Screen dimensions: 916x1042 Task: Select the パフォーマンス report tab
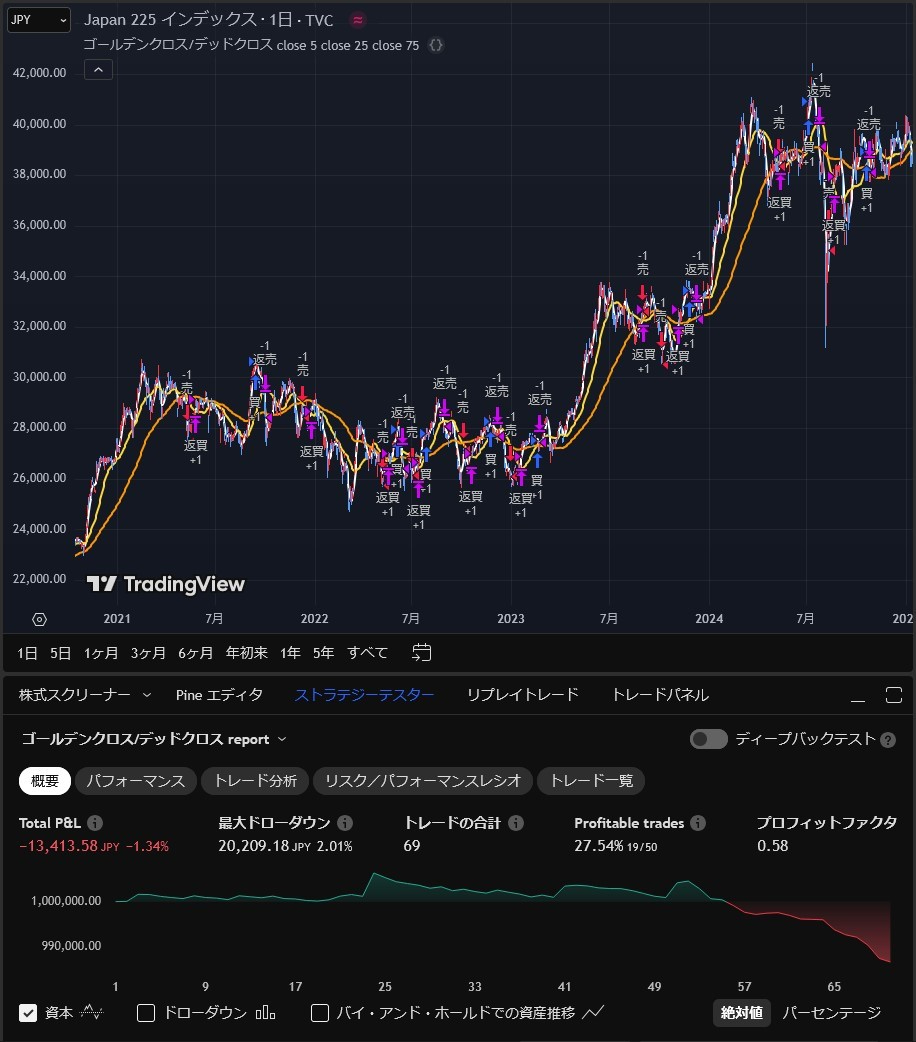pyautogui.click(x=136, y=781)
